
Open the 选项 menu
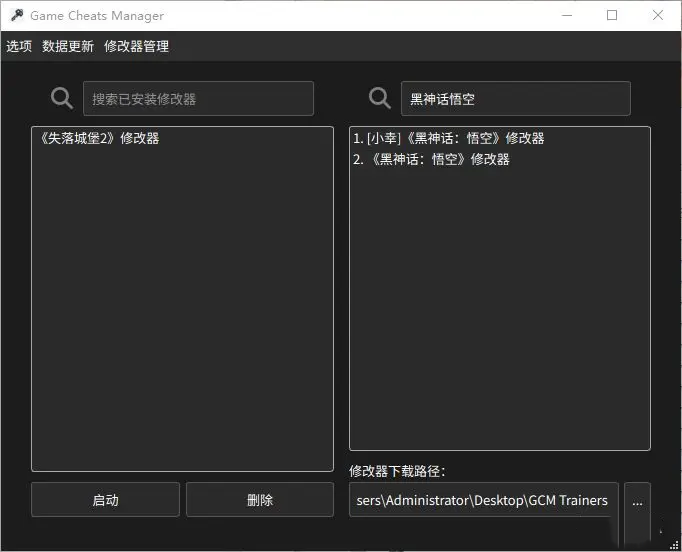19,46
